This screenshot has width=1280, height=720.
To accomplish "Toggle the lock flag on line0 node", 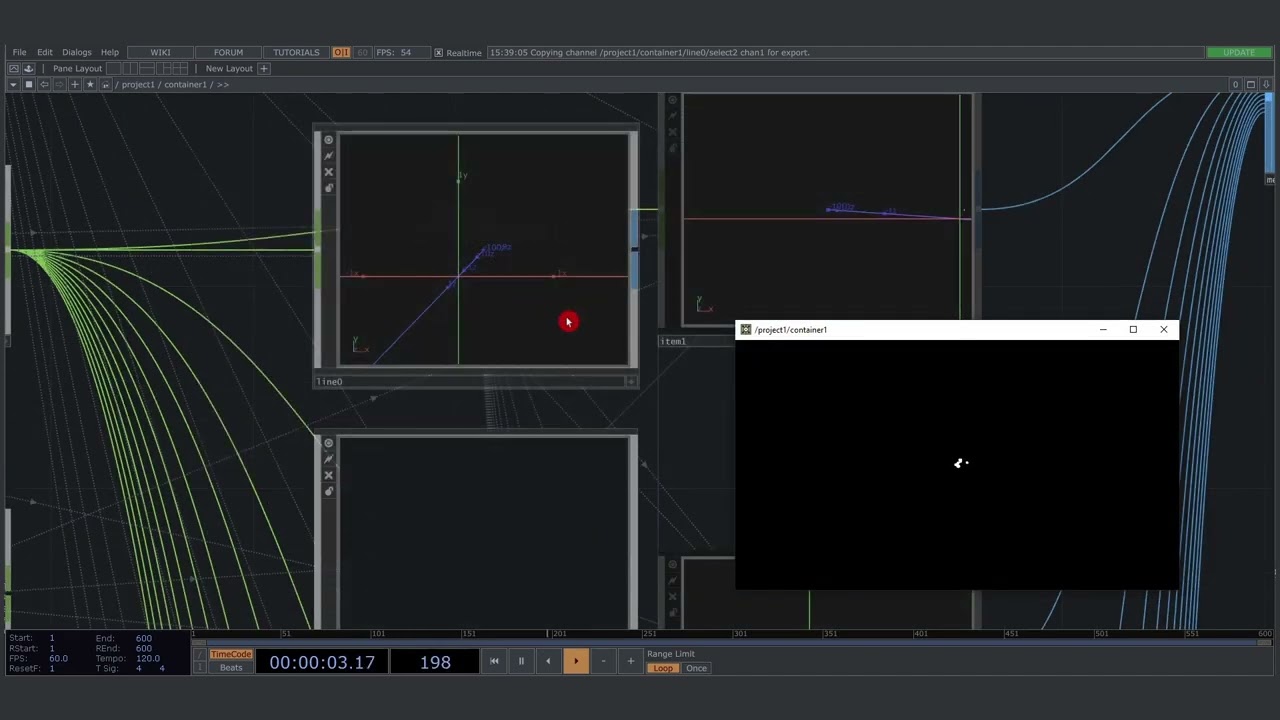I will [x=328, y=188].
